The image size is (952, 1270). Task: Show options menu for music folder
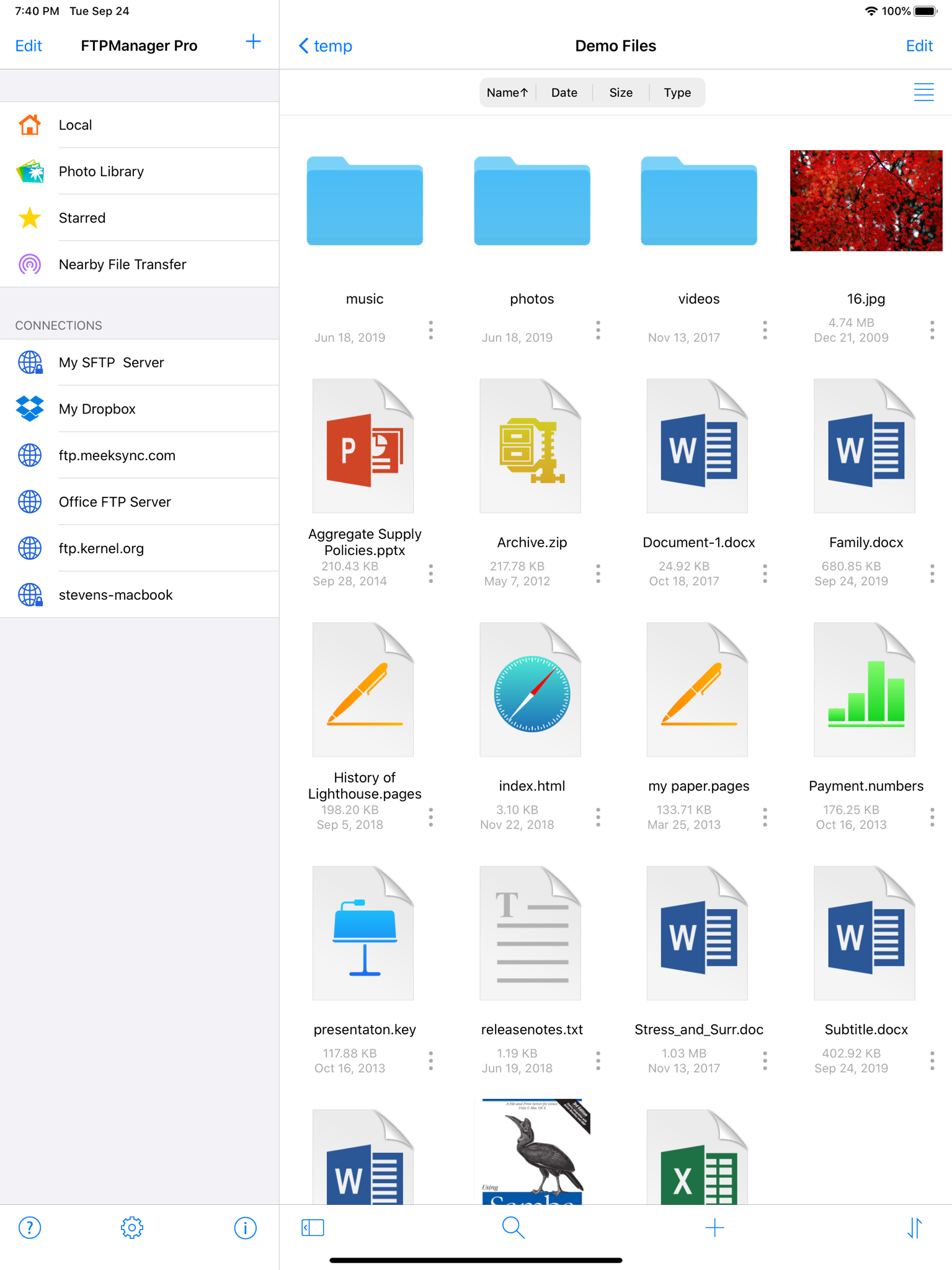pos(430,330)
